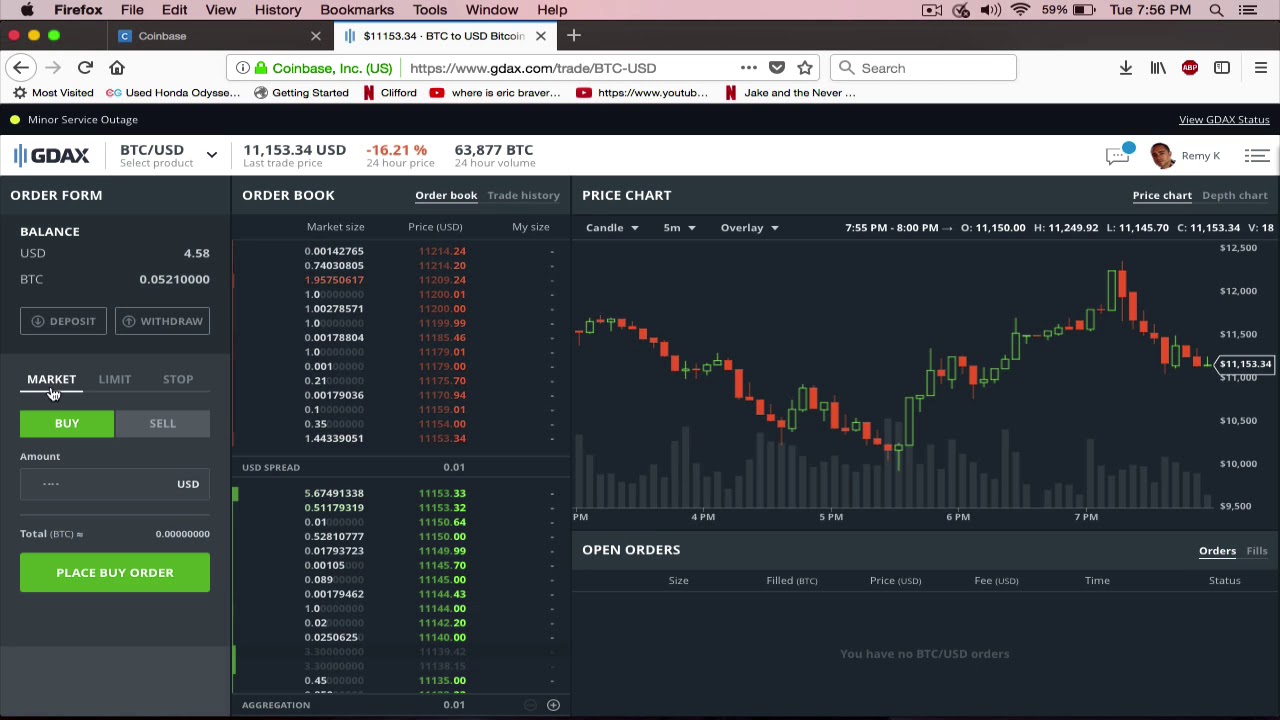Open the Clifford Netflix bookmark
Viewport: 1280px width, 720px height.
tap(389, 93)
